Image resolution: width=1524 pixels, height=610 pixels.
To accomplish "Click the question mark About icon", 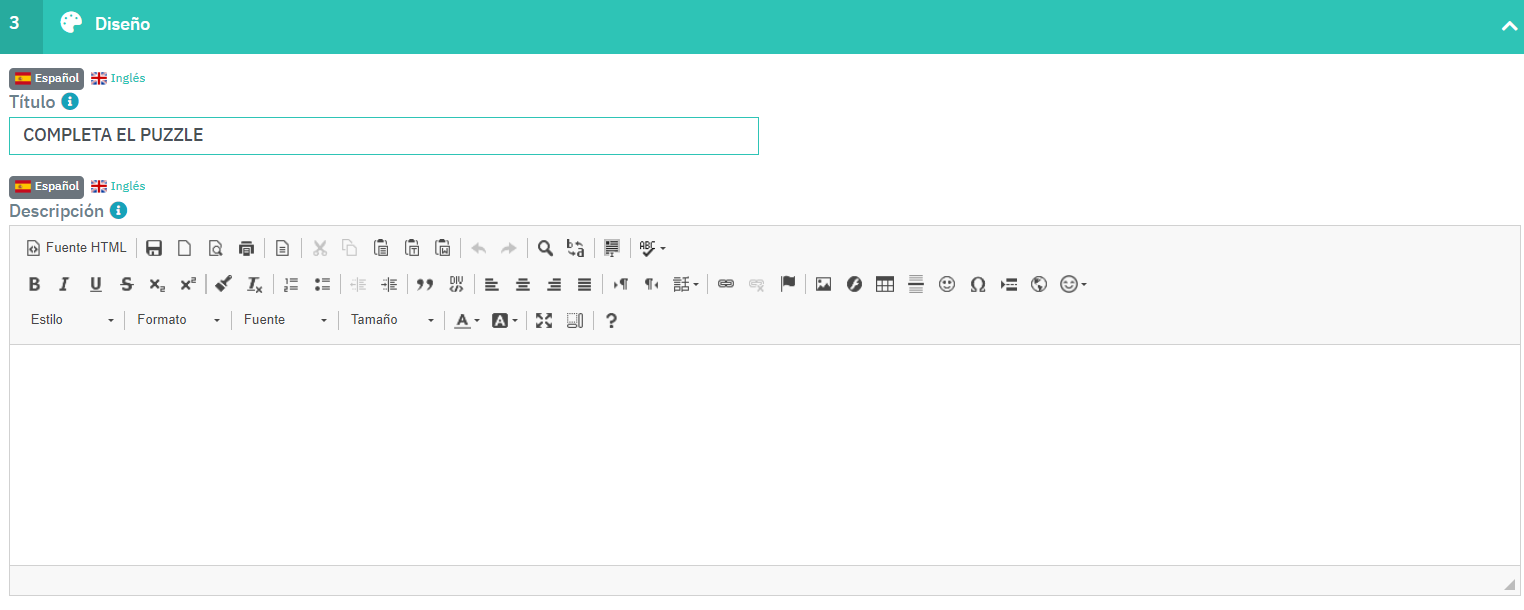I will pos(612,320).
